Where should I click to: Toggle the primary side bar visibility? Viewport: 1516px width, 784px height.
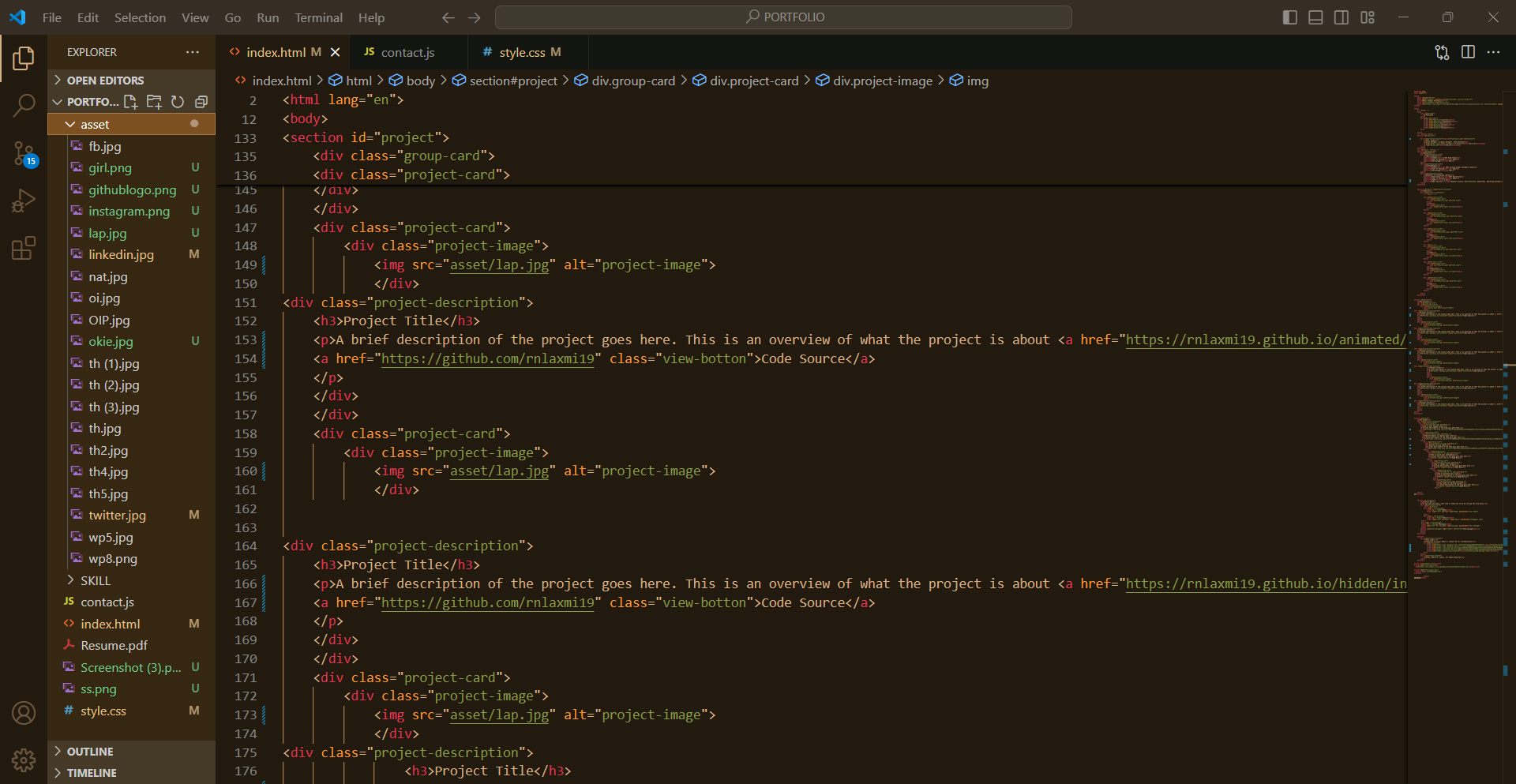pyautogui.click(x=1290, y=17)
